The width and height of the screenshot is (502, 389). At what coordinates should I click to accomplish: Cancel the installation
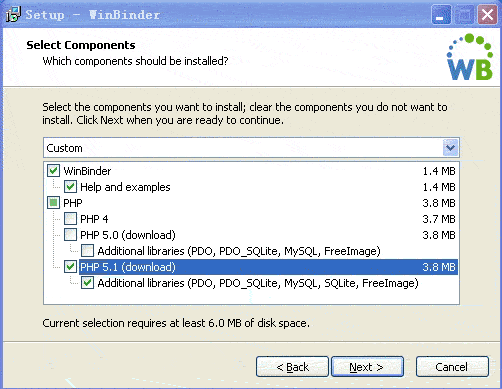point(452,367)
